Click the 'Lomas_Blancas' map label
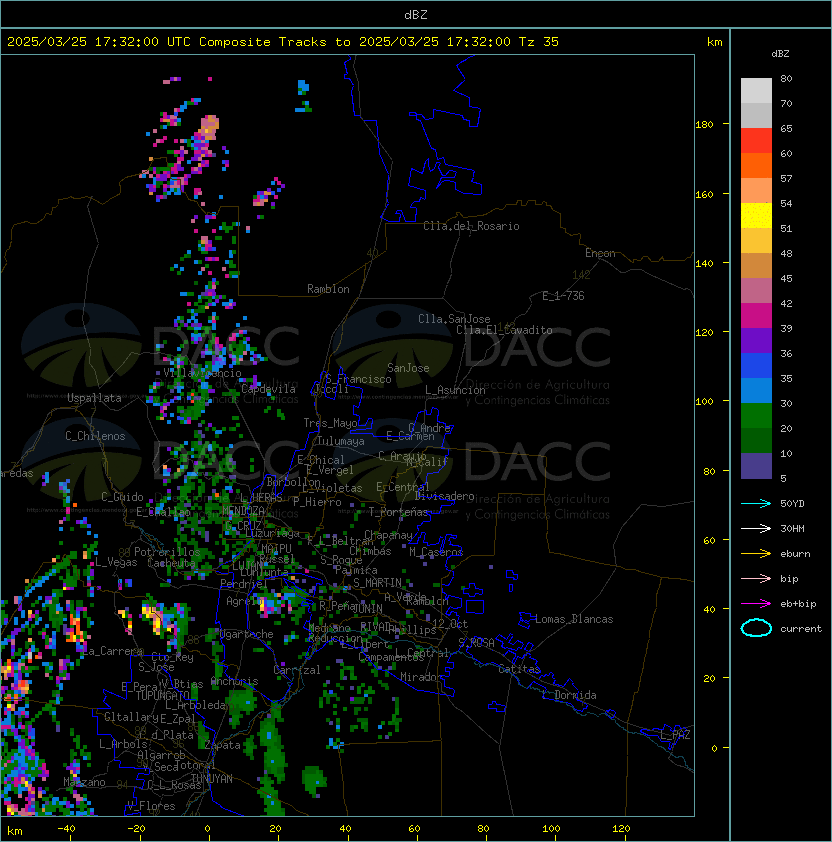 574,619
